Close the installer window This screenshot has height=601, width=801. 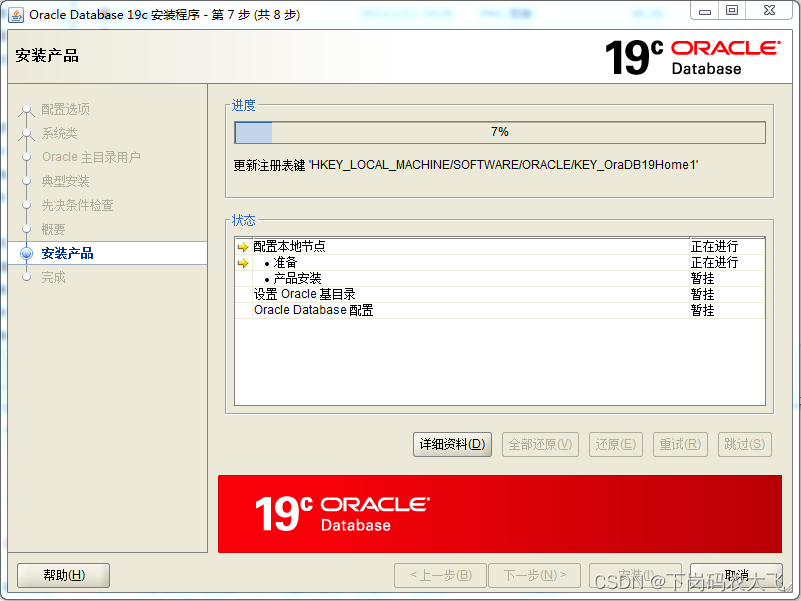click(x=769, y=10)
